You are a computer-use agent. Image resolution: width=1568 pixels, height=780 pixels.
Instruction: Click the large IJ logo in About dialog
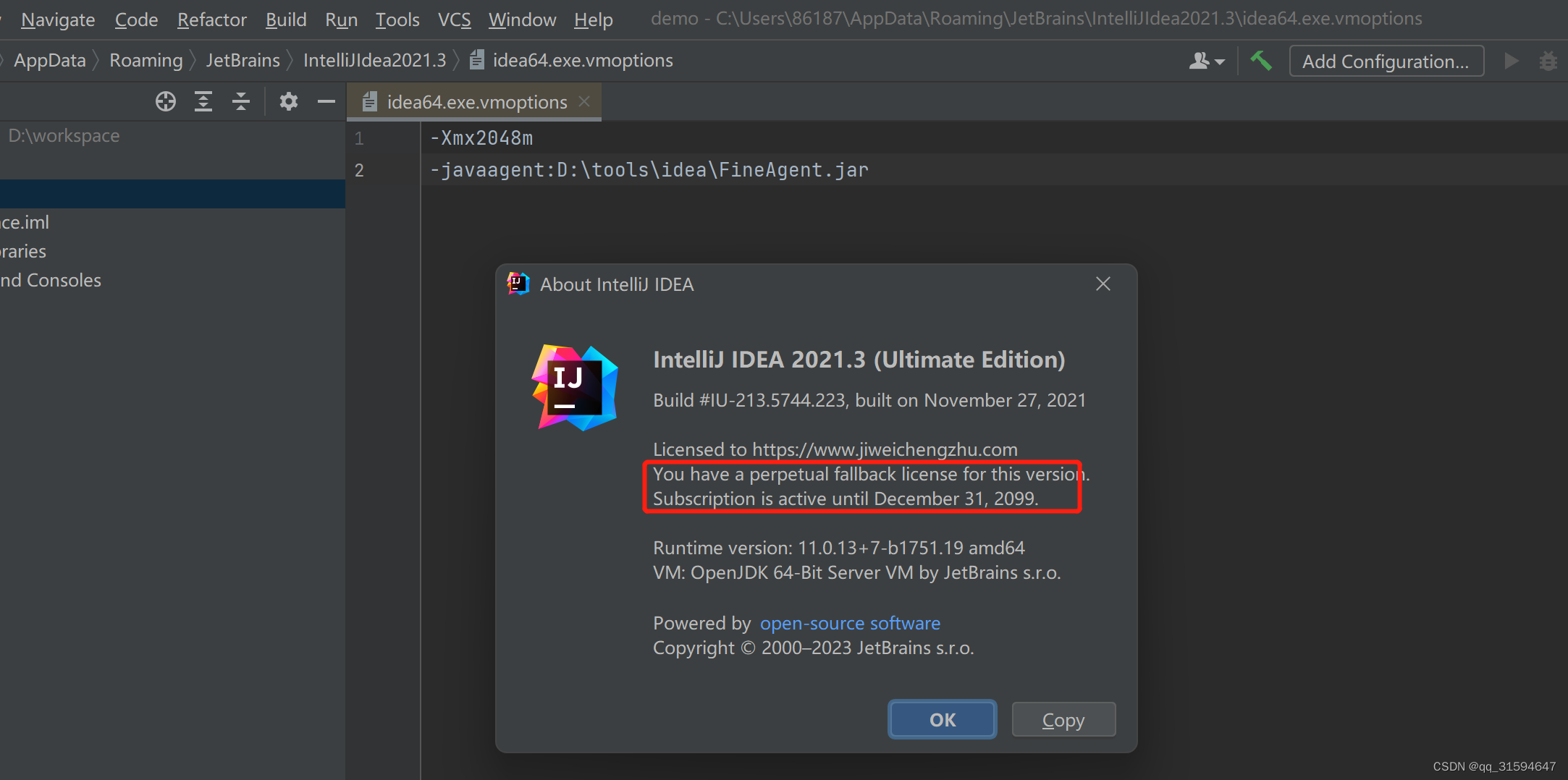click(575, 387)
